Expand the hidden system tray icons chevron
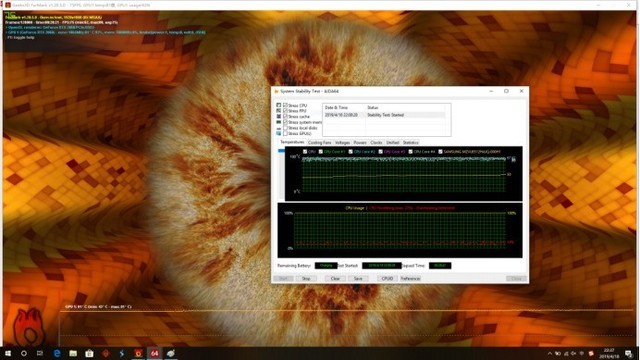The image size is (640, 360). click(549, 353)
